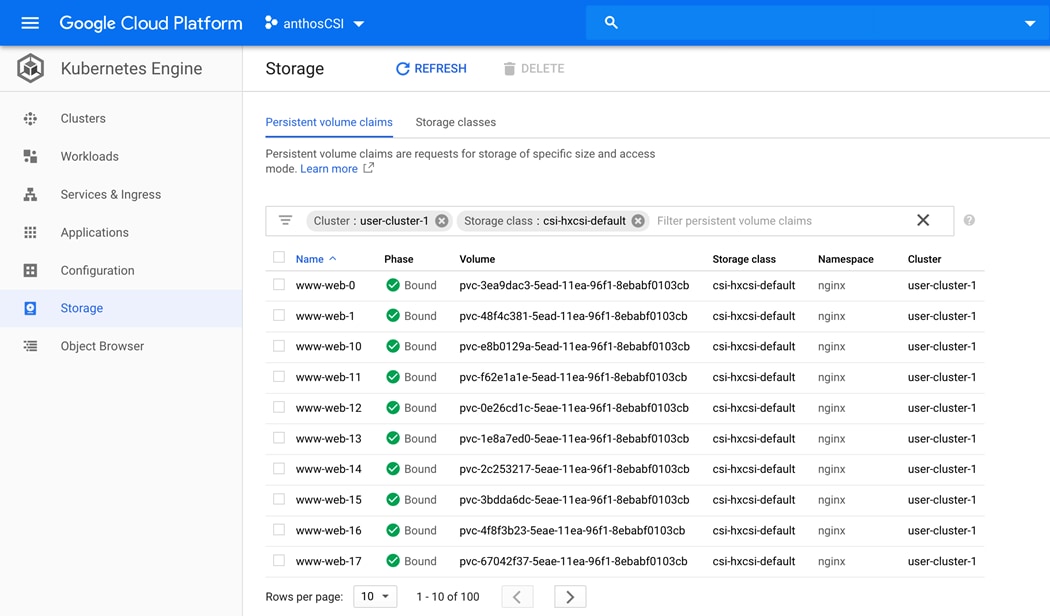Screen dimensions: 1050x616
Task: Open the www-web-10 claim link
Action: (328, 346)
